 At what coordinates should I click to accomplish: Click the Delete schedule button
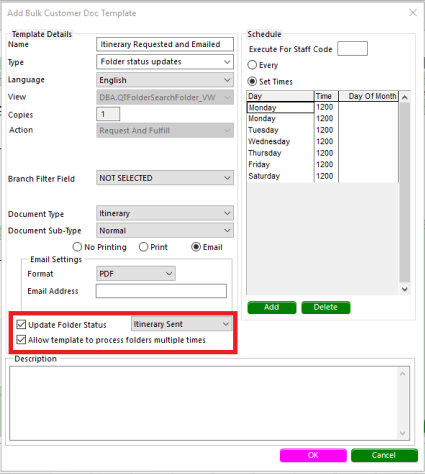point(326,307)
